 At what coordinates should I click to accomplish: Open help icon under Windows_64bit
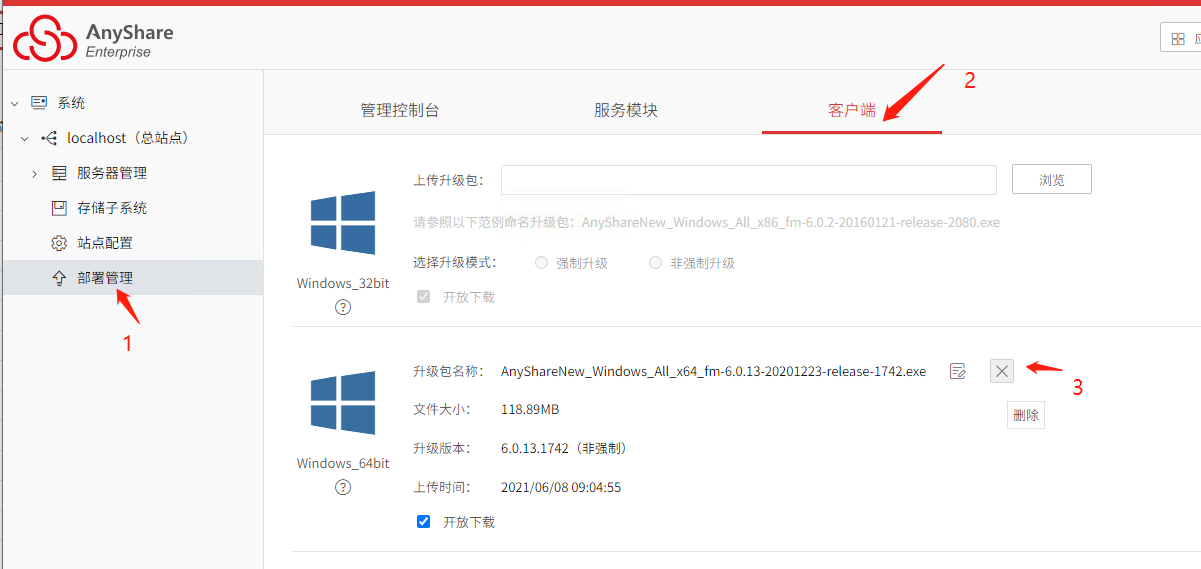click(x=343, y=487)
